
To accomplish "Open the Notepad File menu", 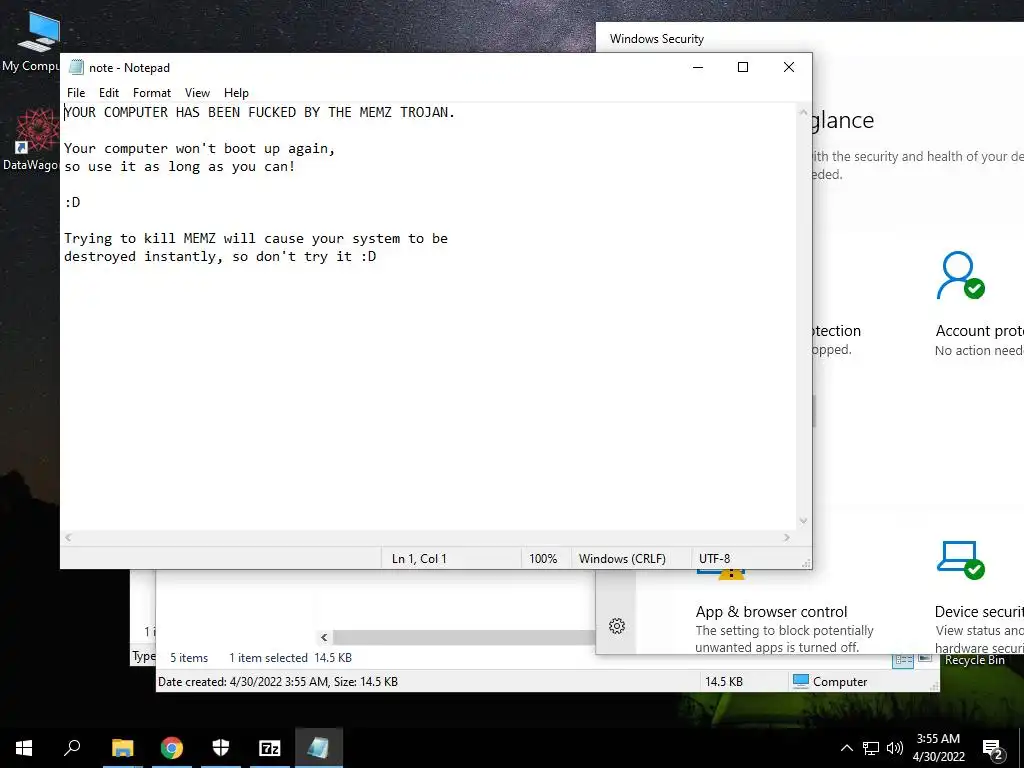I will [x=76, y=93].
